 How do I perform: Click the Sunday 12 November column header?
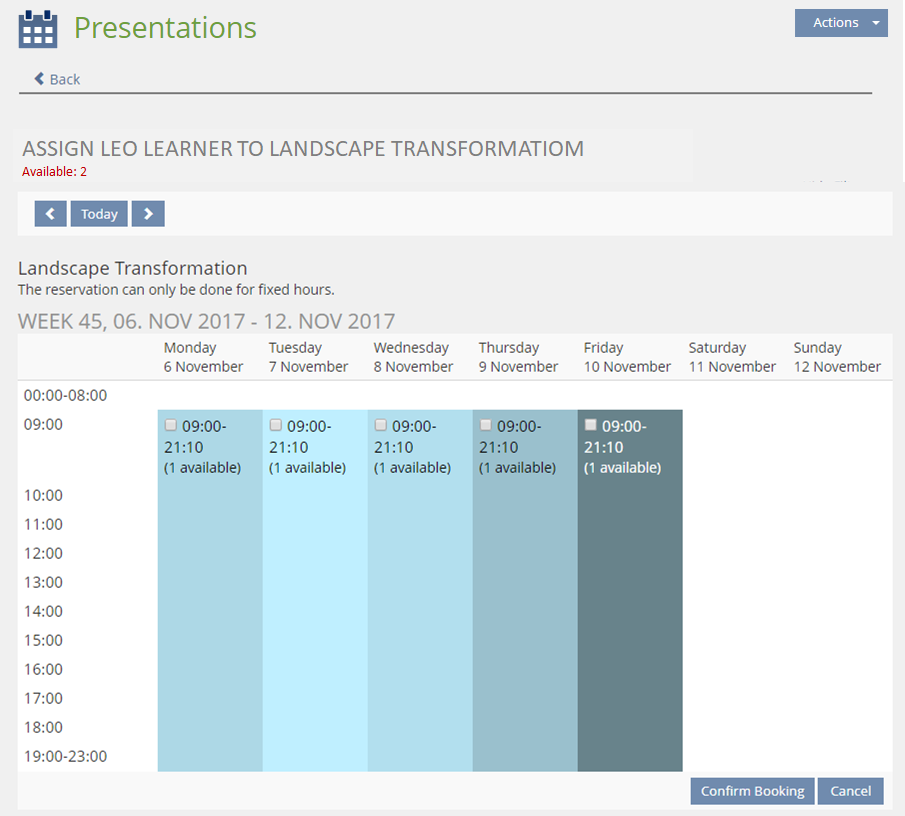coord(837,357)
